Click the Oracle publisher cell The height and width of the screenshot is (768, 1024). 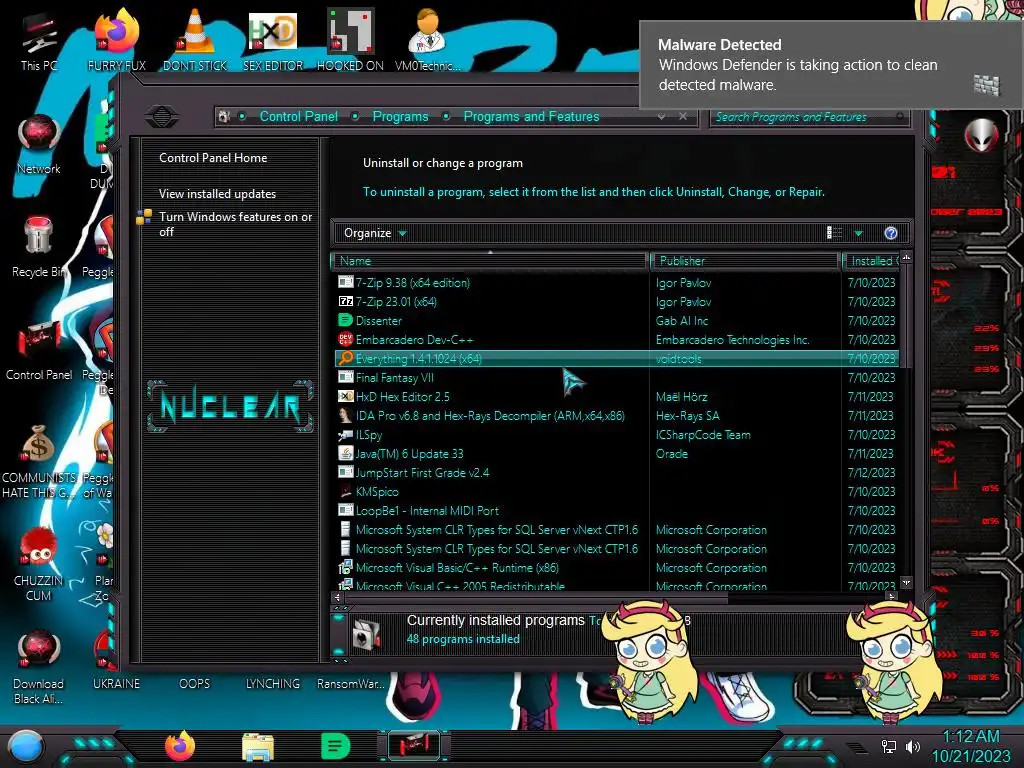pos(671,453)
